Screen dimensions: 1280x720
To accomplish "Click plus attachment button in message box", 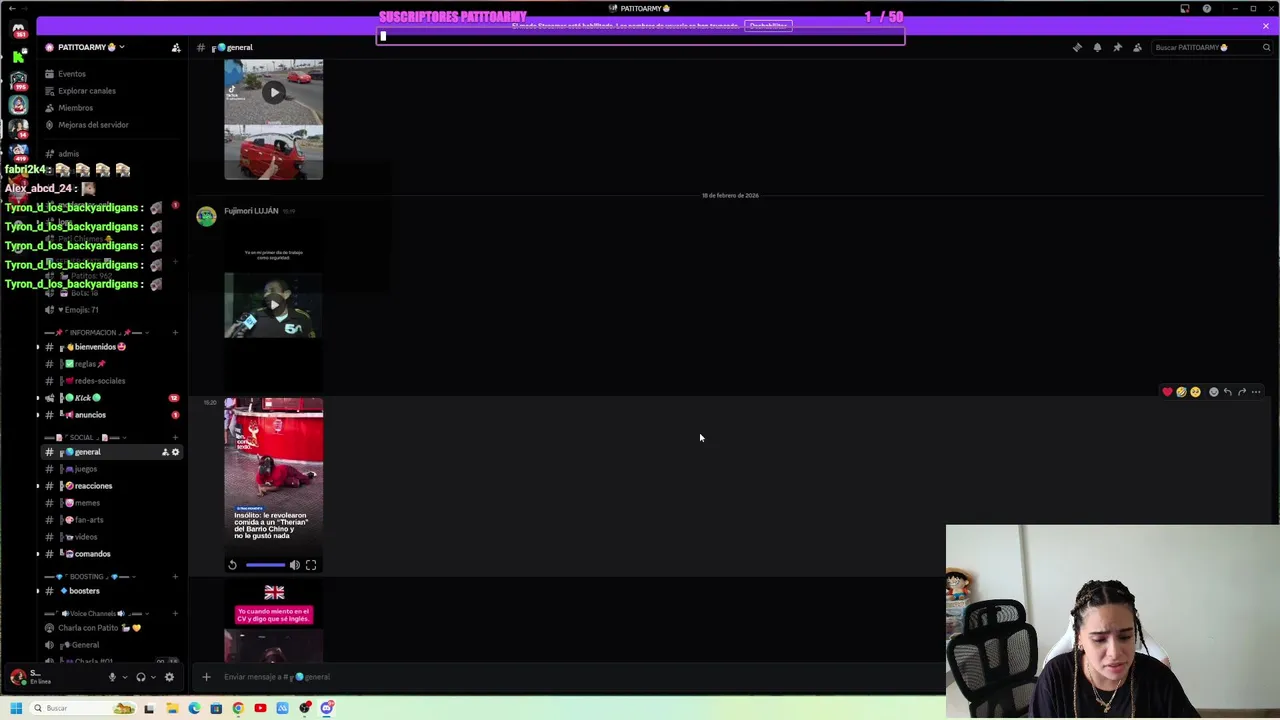I will 206,677.
